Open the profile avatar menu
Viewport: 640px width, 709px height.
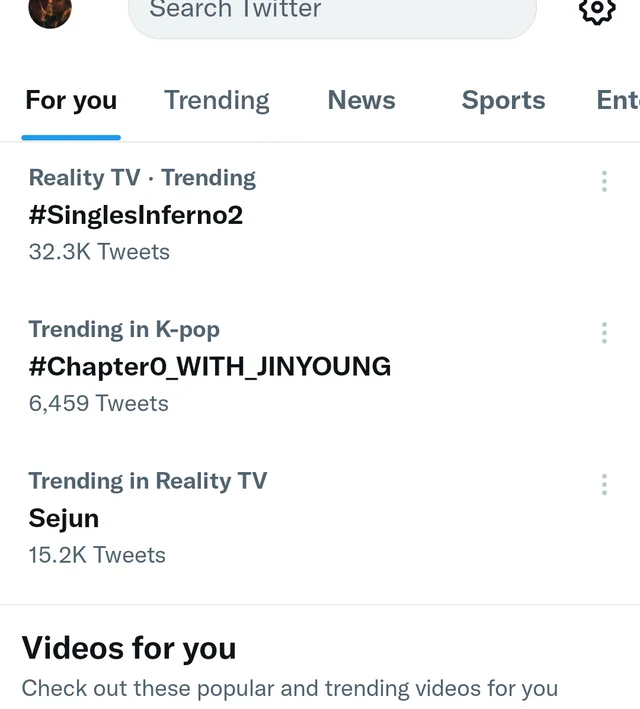[x=50, y=10]
